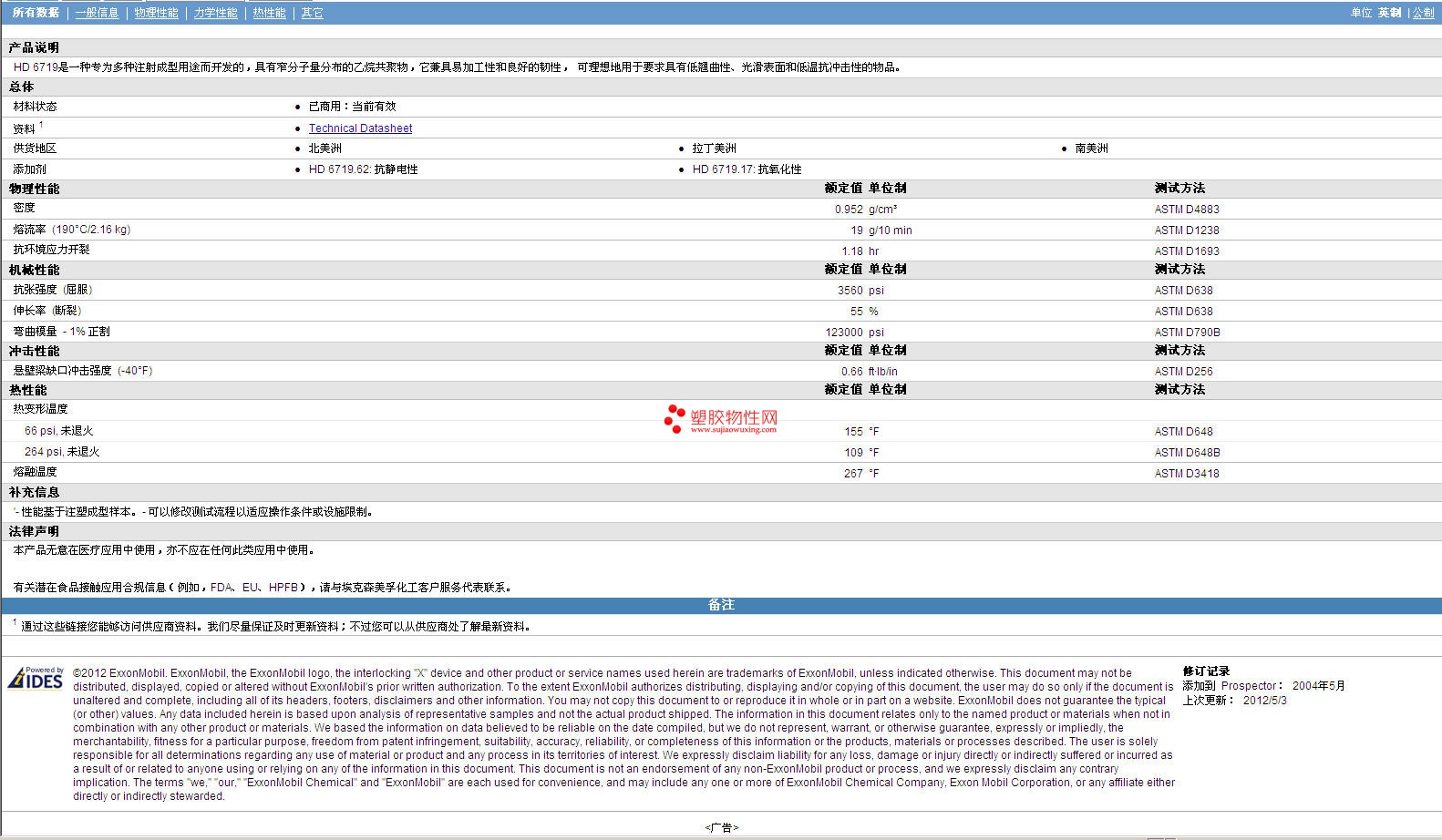Click the 修订记录 heading in footer
1442x840 pixels.
(1206, 671)
